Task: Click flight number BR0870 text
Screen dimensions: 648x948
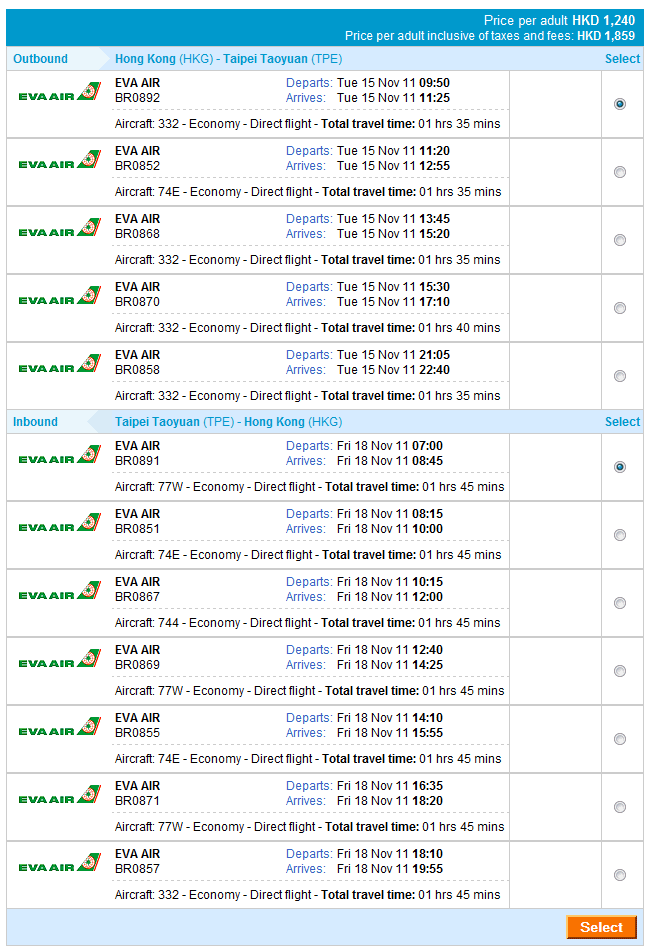Action: coord(137,302)
